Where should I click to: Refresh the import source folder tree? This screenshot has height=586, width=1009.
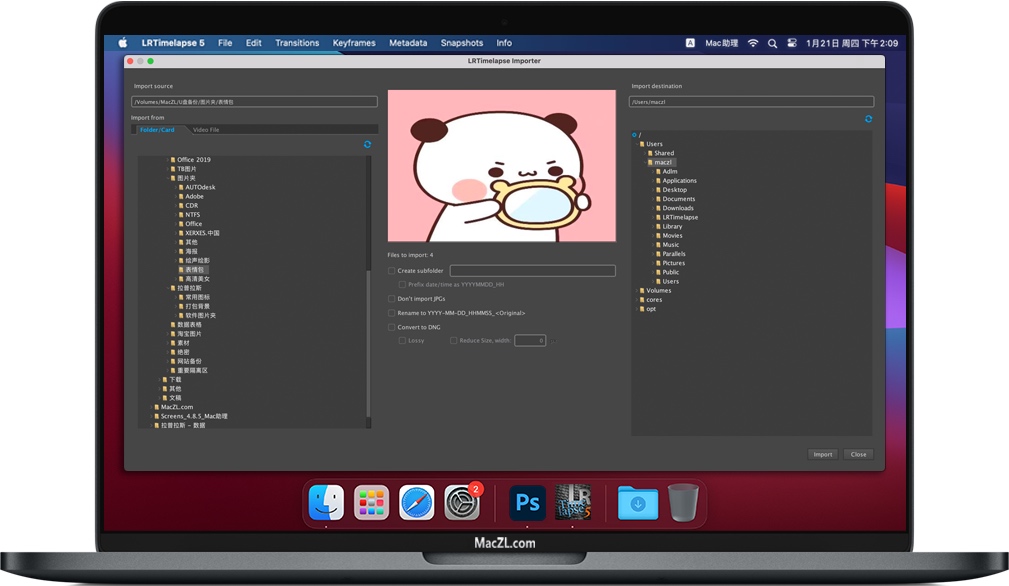pyautogui.click(x=367, y=144)
